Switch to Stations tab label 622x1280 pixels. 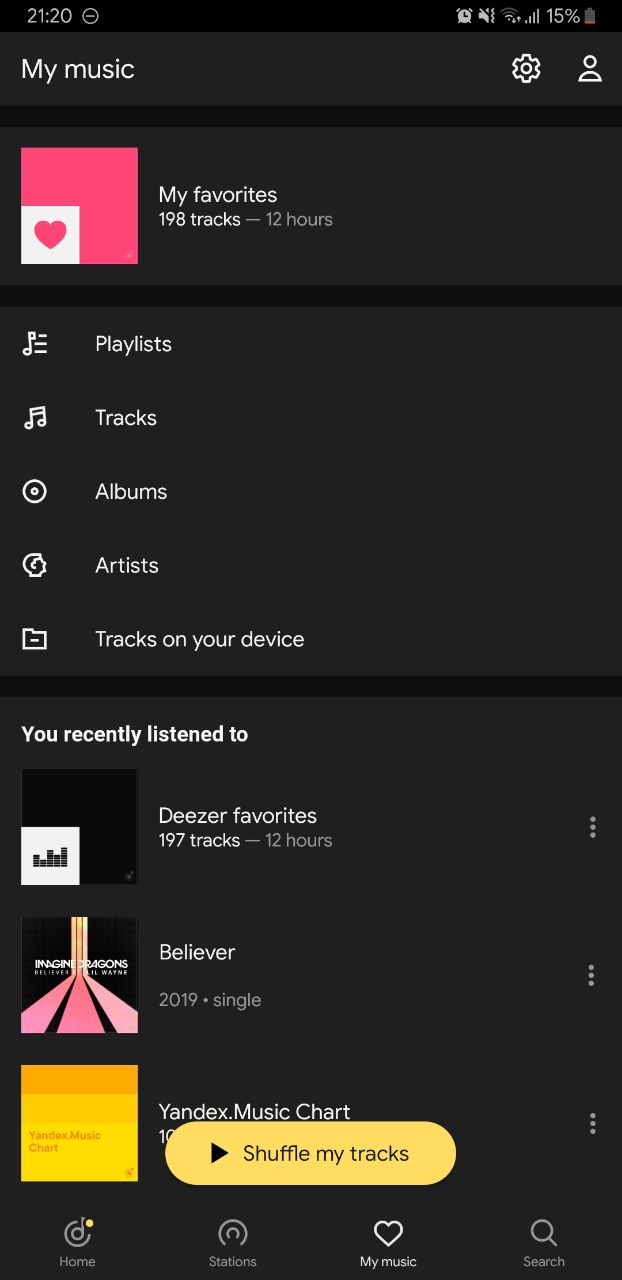pos(232,1262)
